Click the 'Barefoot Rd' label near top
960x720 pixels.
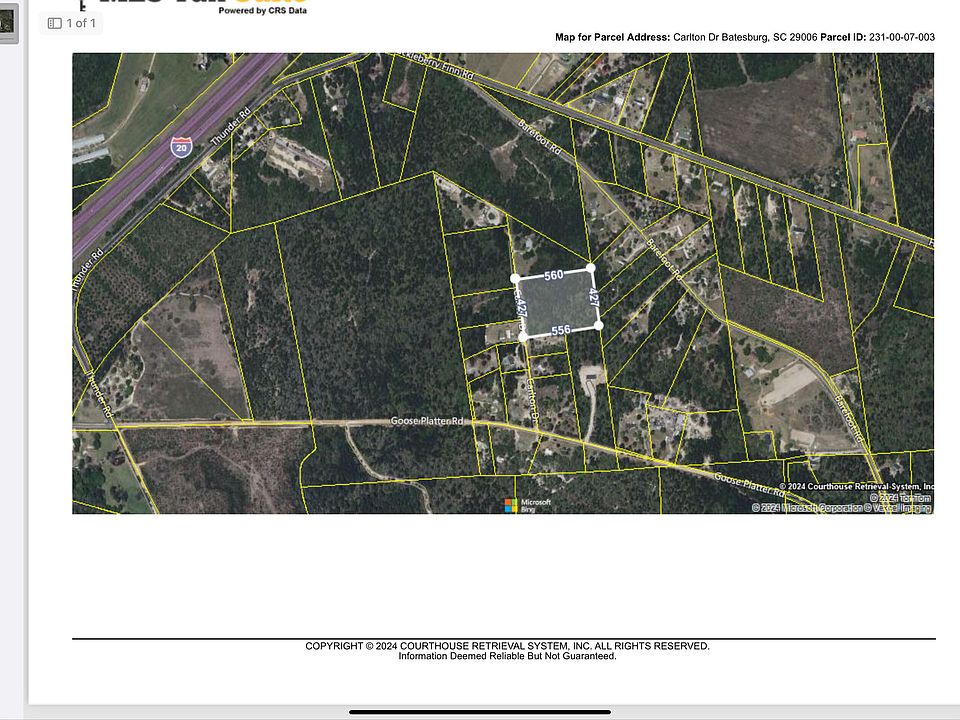(539, 137)
